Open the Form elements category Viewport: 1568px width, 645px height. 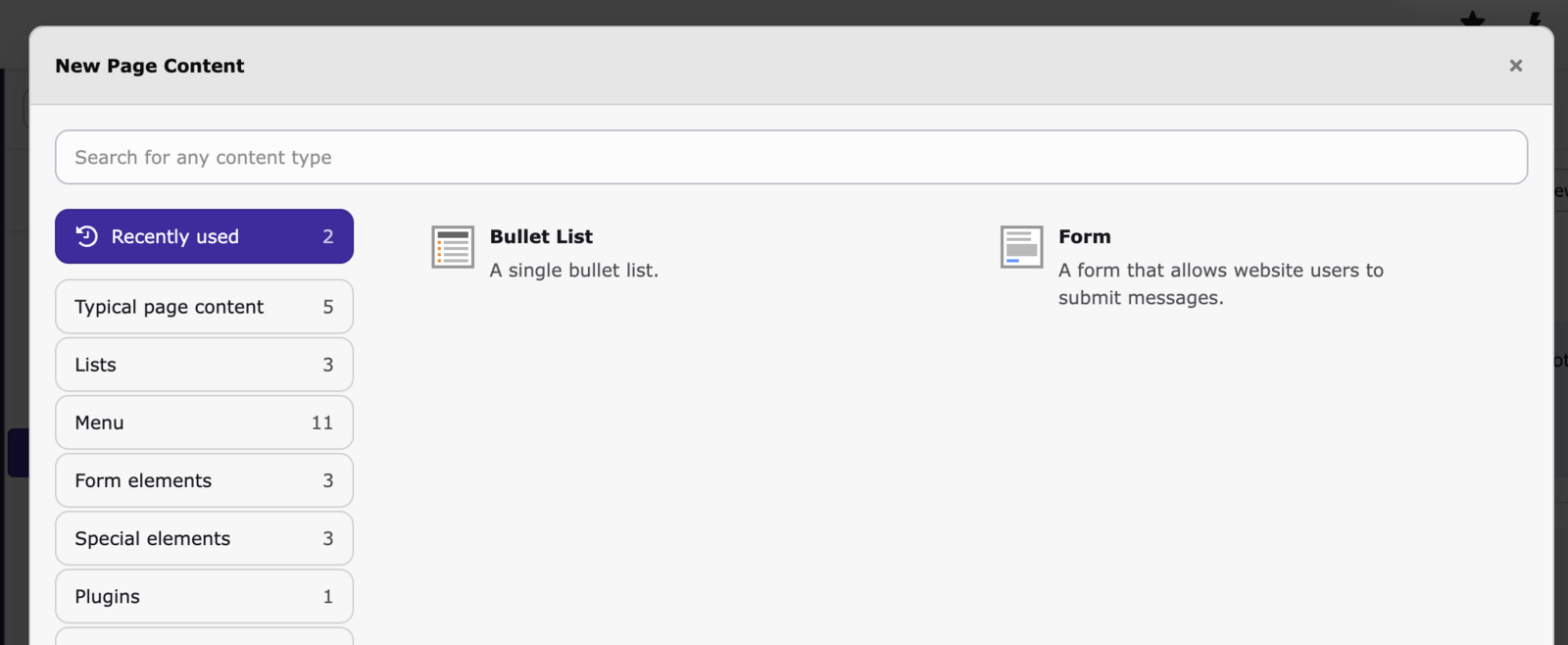tap(204, 480)
